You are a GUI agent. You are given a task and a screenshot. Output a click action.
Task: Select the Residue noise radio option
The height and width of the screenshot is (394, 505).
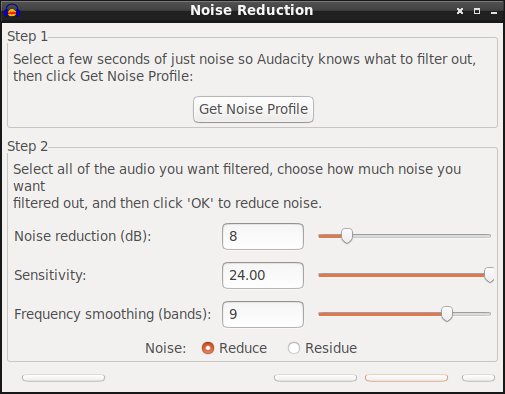[294, 348]
